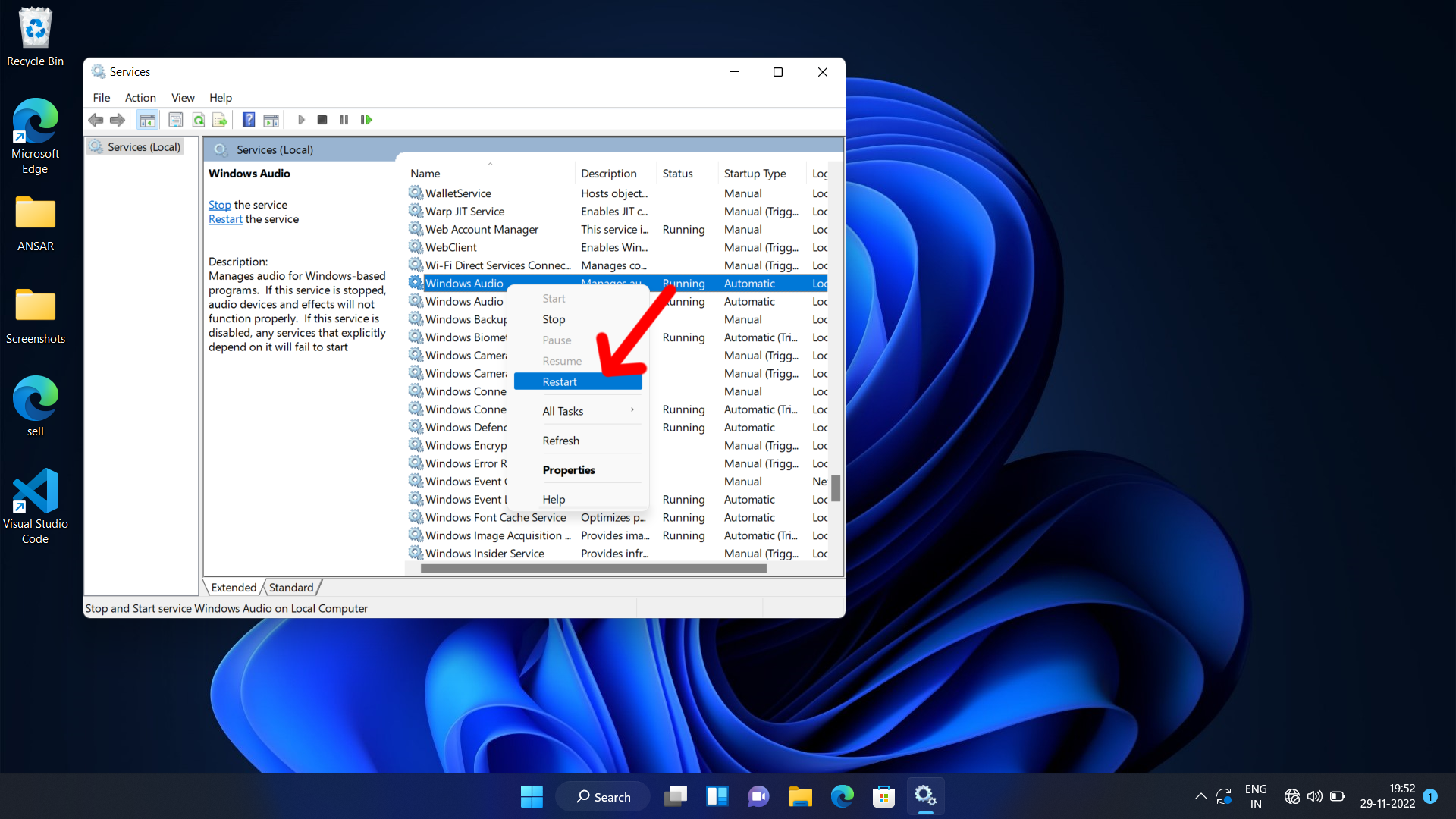Open the Help menu in menu bar
This screenshot has height=819, width=1456.
tap(221, 98)
